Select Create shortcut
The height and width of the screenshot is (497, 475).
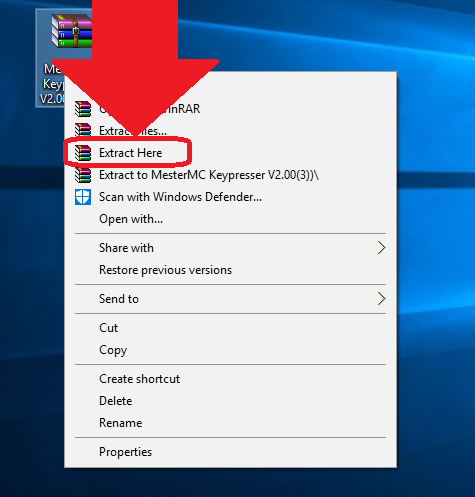230,379
